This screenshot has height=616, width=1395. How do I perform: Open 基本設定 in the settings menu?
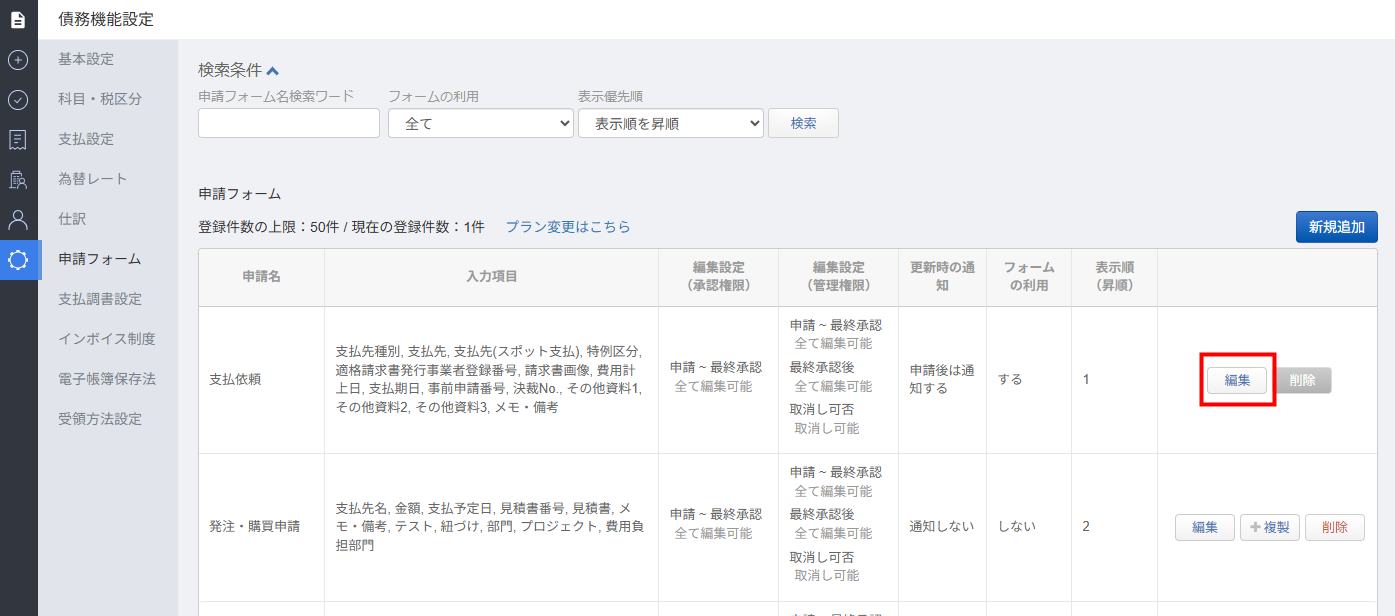(86, 59)
